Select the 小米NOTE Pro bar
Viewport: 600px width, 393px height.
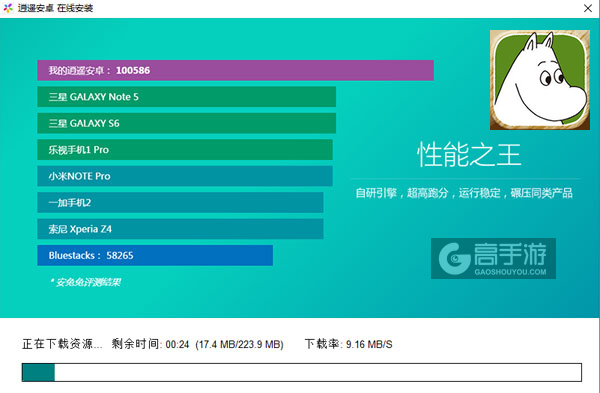pos(185,176)
